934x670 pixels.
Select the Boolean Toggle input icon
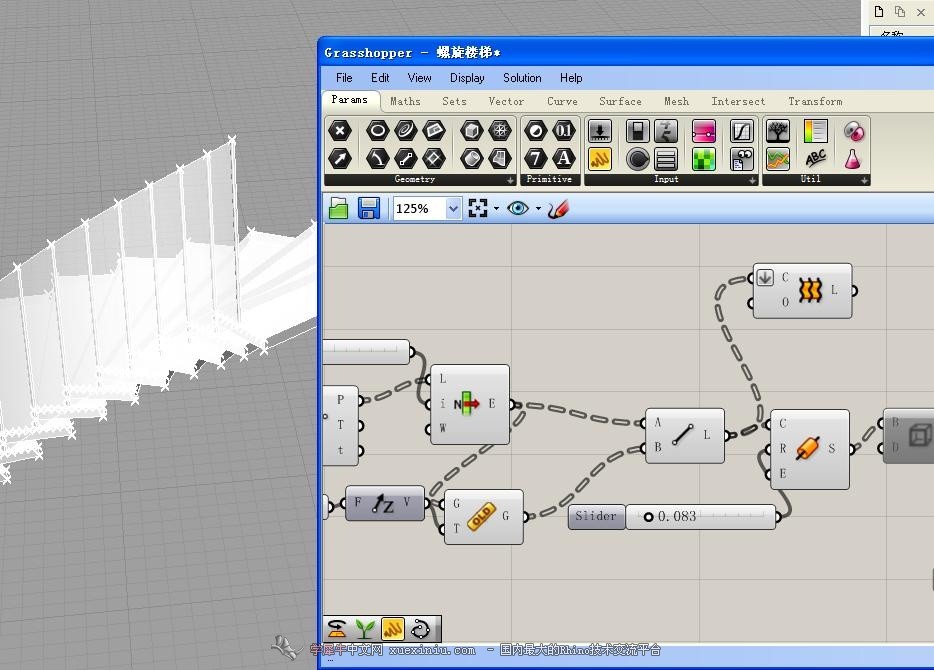[637, 131]
